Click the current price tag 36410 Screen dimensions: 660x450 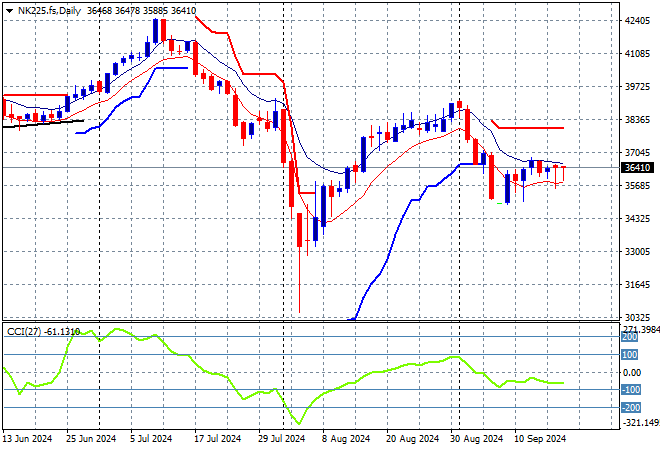click(x=637, y=168)
